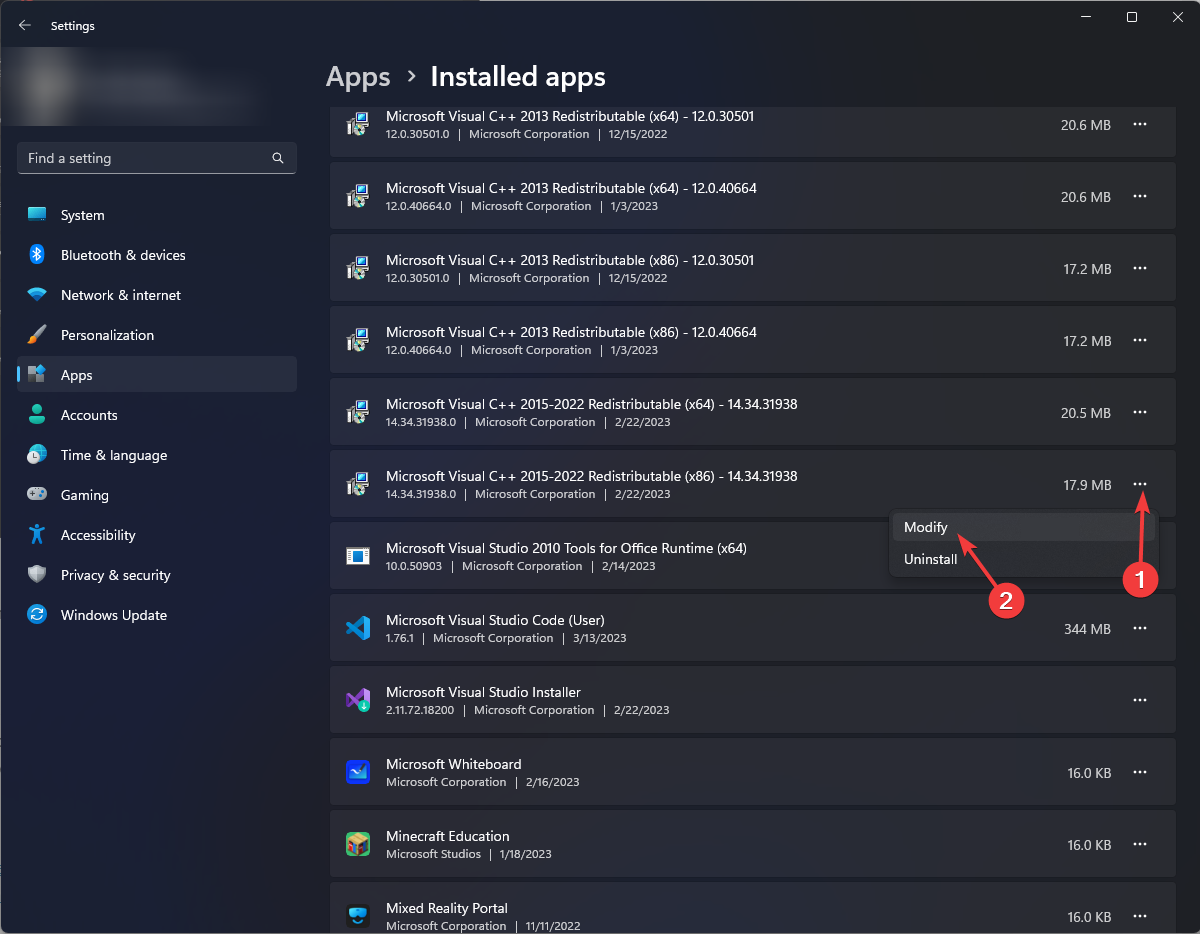
Task: Click icon of C++ 2013 x86 12.0.40664
Action: tap(358, 340)
